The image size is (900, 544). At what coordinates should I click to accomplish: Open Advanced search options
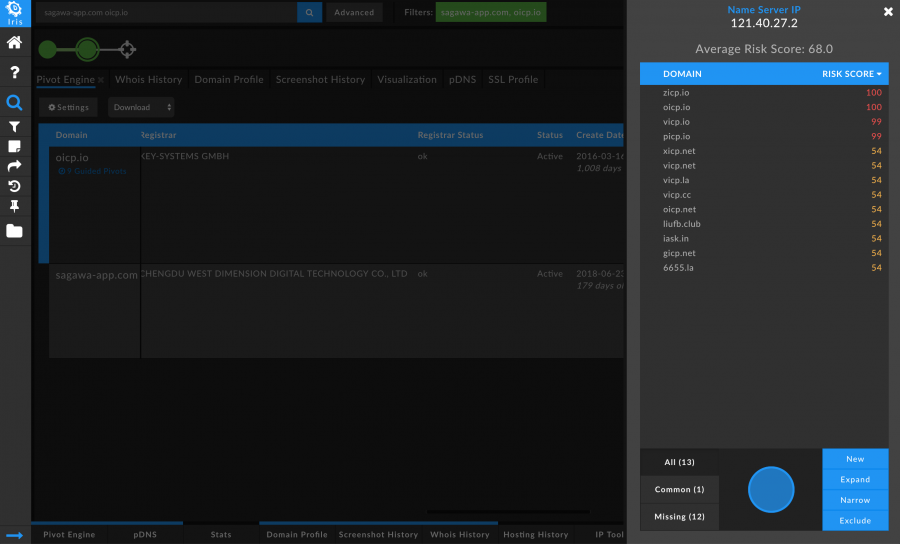354,12
